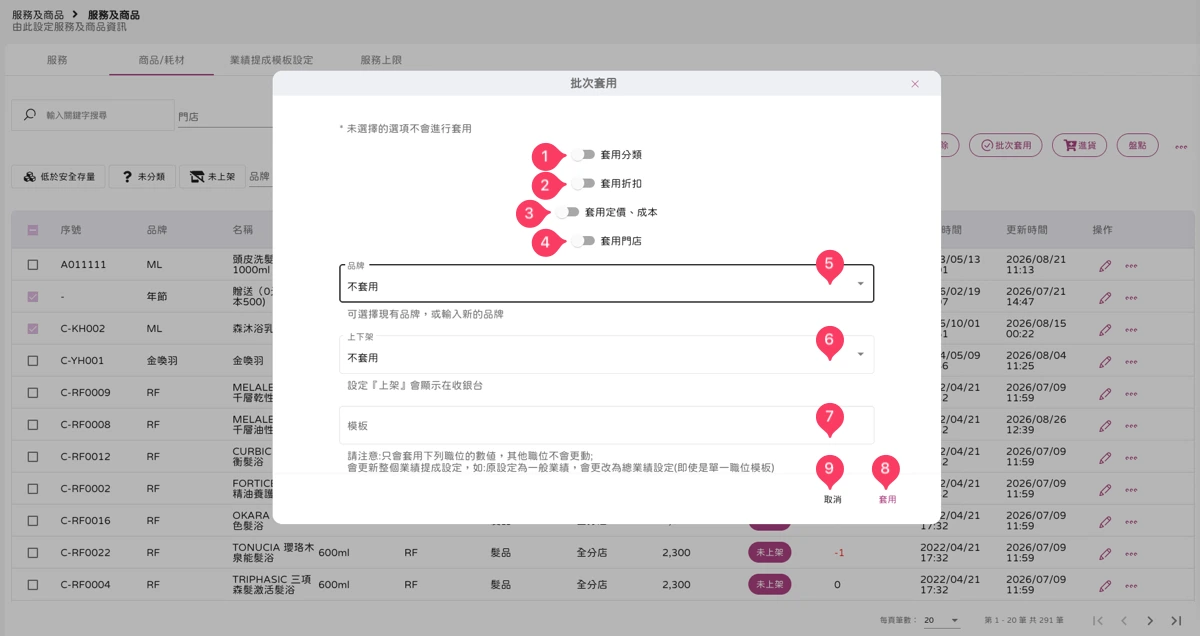Click the 進貨 purchase button
Screen dimensions: 1200x636
point(1079,145)
